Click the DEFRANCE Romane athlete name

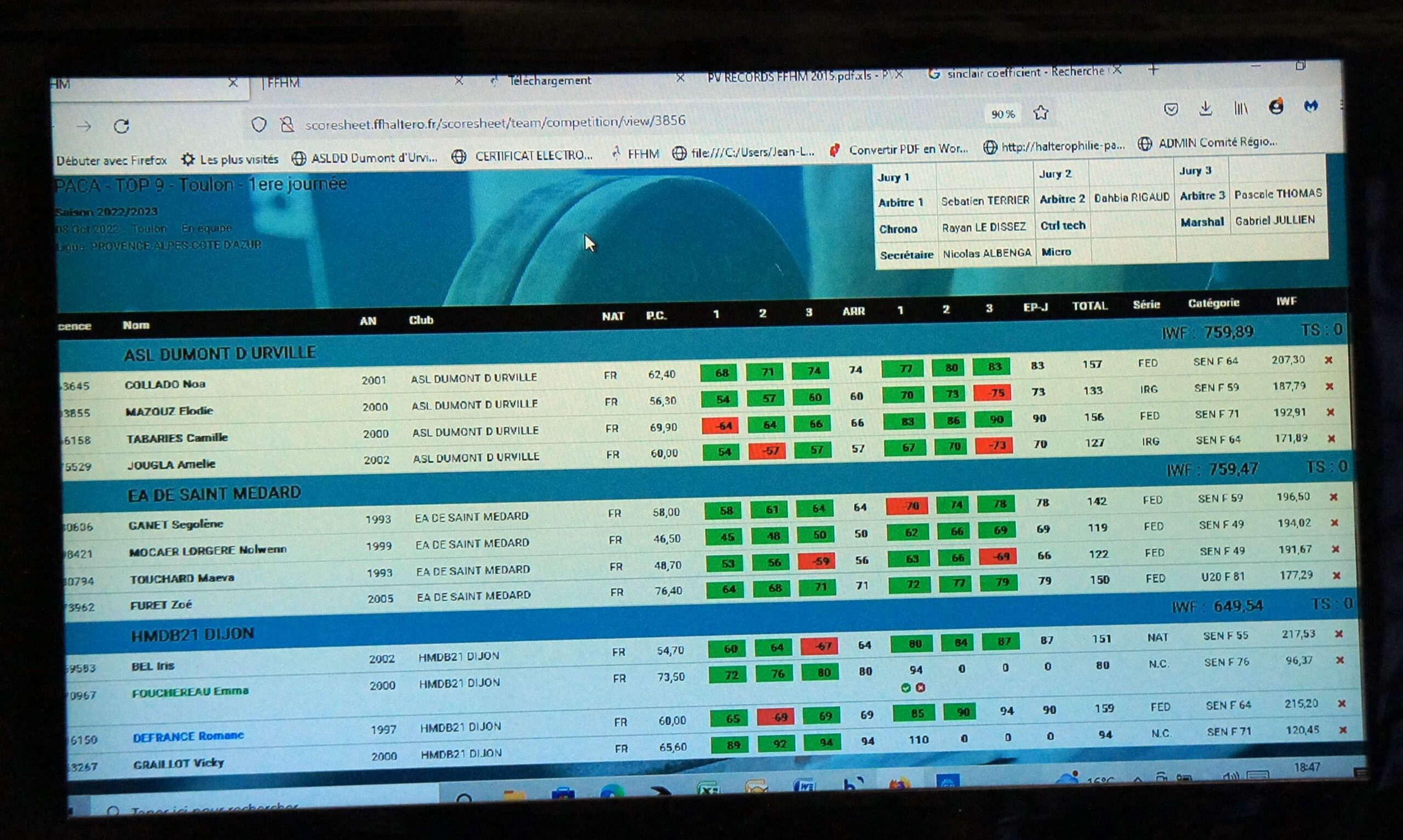coord(188,736)
